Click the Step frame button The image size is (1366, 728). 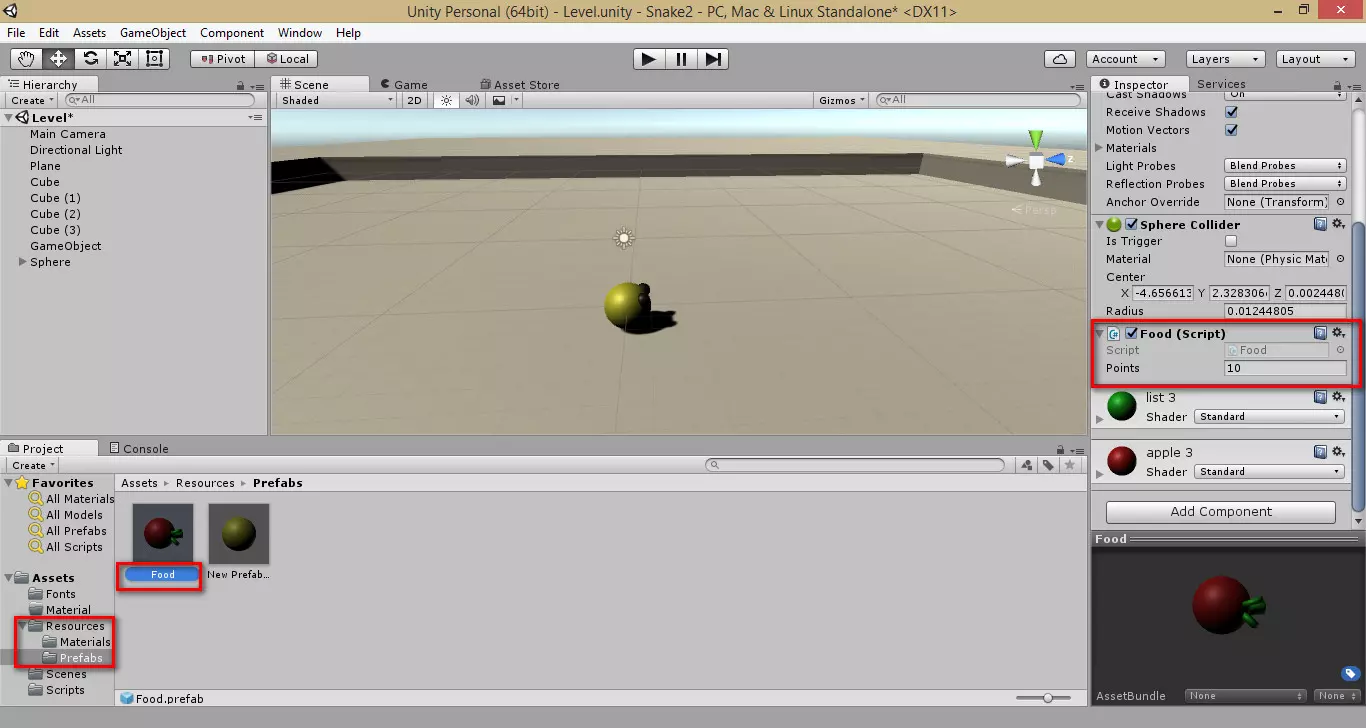[712, 59]
